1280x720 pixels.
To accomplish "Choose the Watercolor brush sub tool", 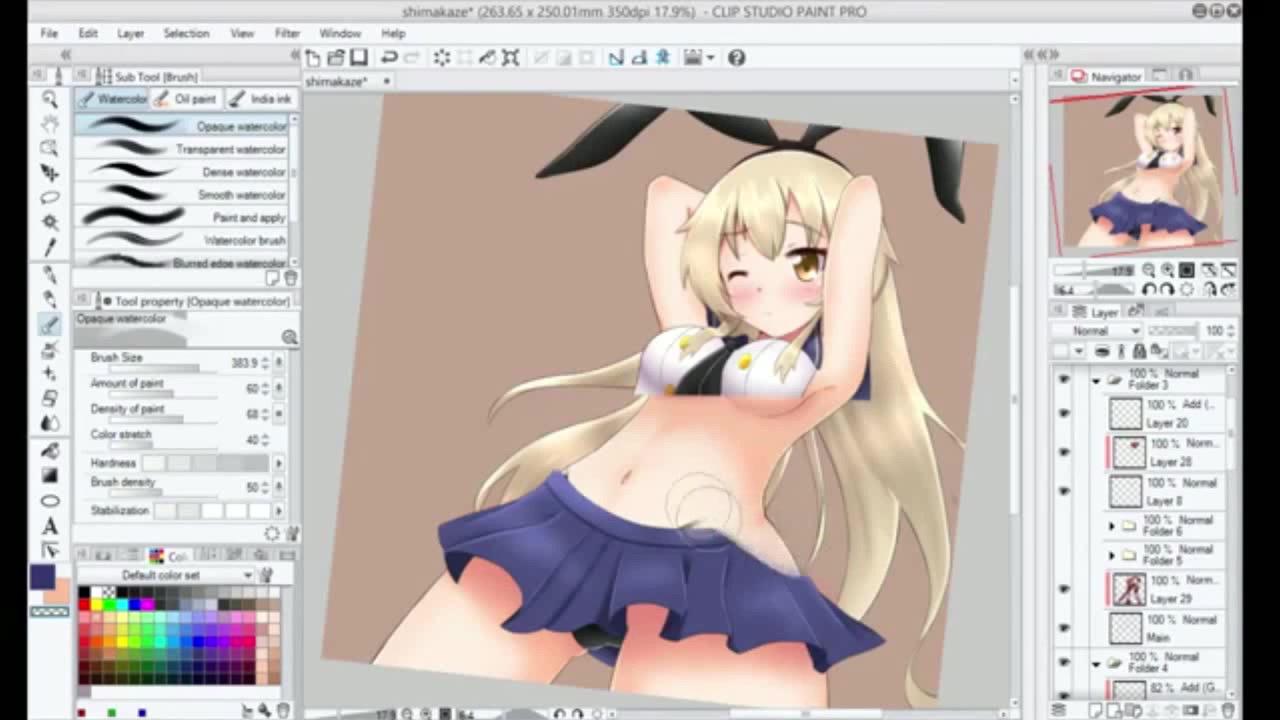I will tap(182, 241).
